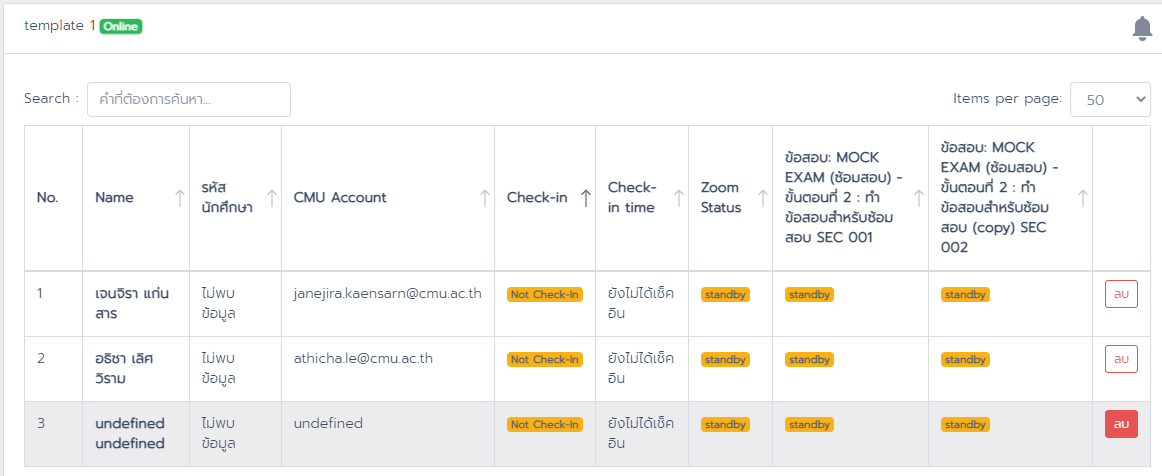Click the Zoom Status standby badge for athicha
Image resolution: width=1162 pixels, height=476 pixels.
tap(726, 360)
